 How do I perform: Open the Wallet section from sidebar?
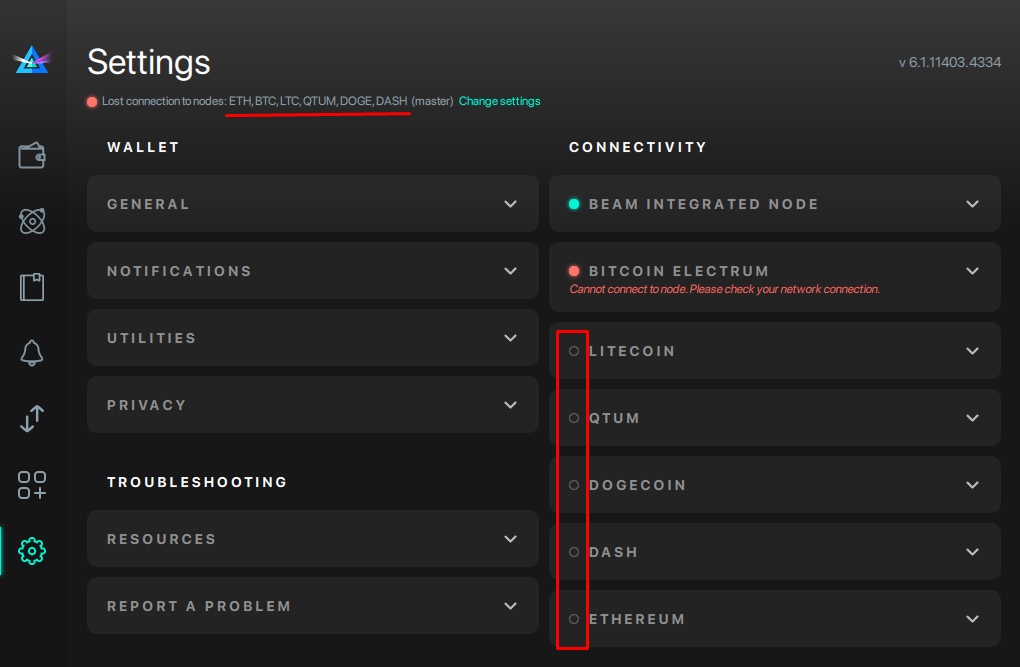point(31,155)
